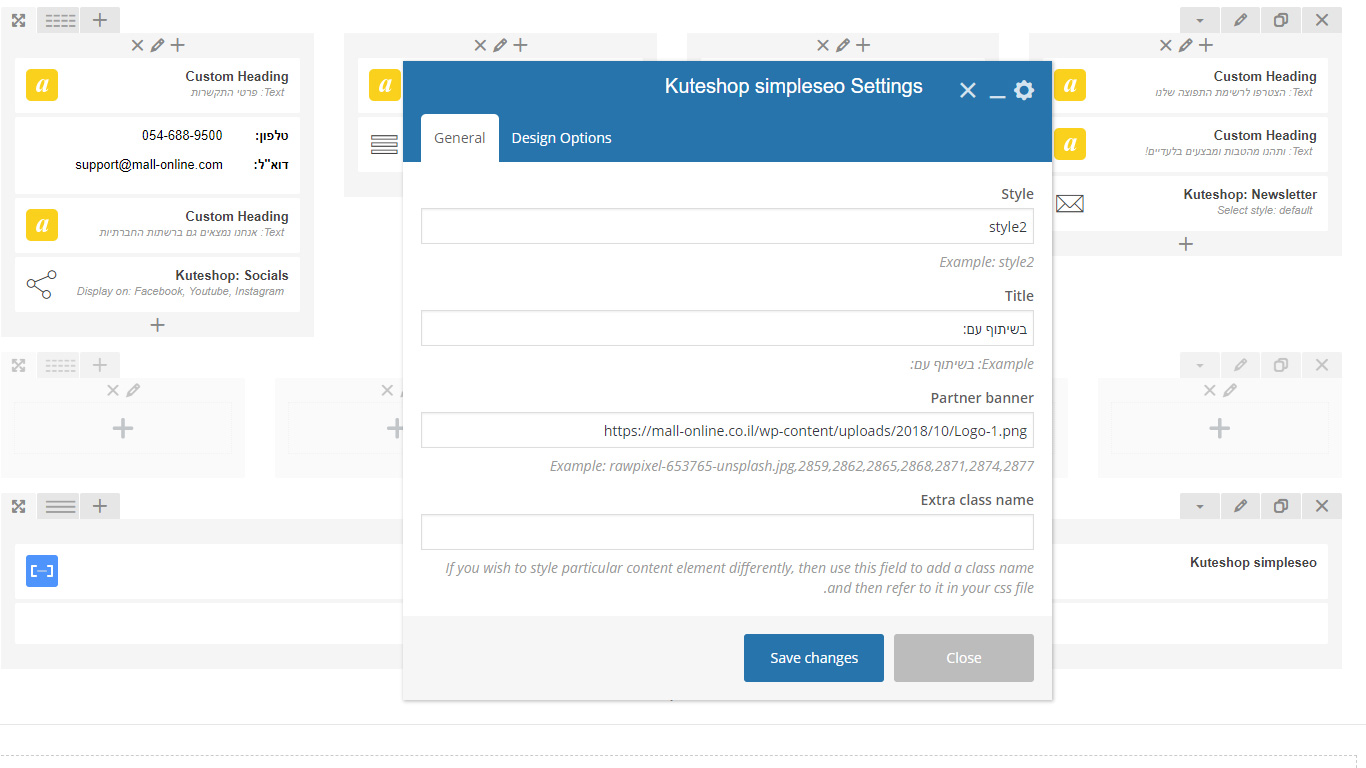Image resolution: width=1366 pixels, height=768 pixels.
Task: Click the phone number 054-688-9500
Action: pos(182,136)
